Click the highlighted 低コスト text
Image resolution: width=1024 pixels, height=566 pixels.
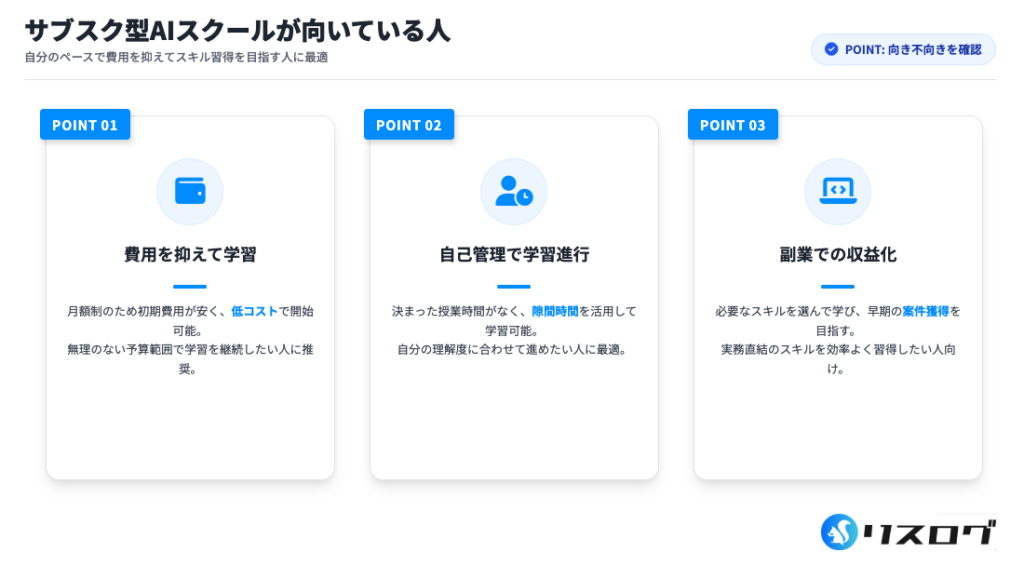coord(254,311)
